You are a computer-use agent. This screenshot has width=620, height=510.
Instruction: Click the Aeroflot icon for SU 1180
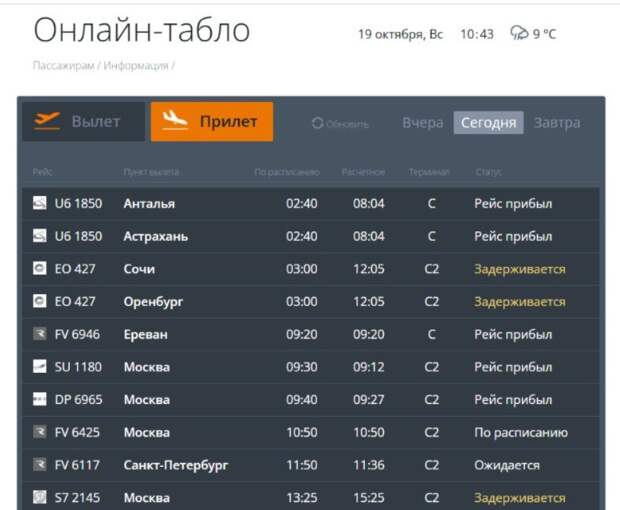40,367
